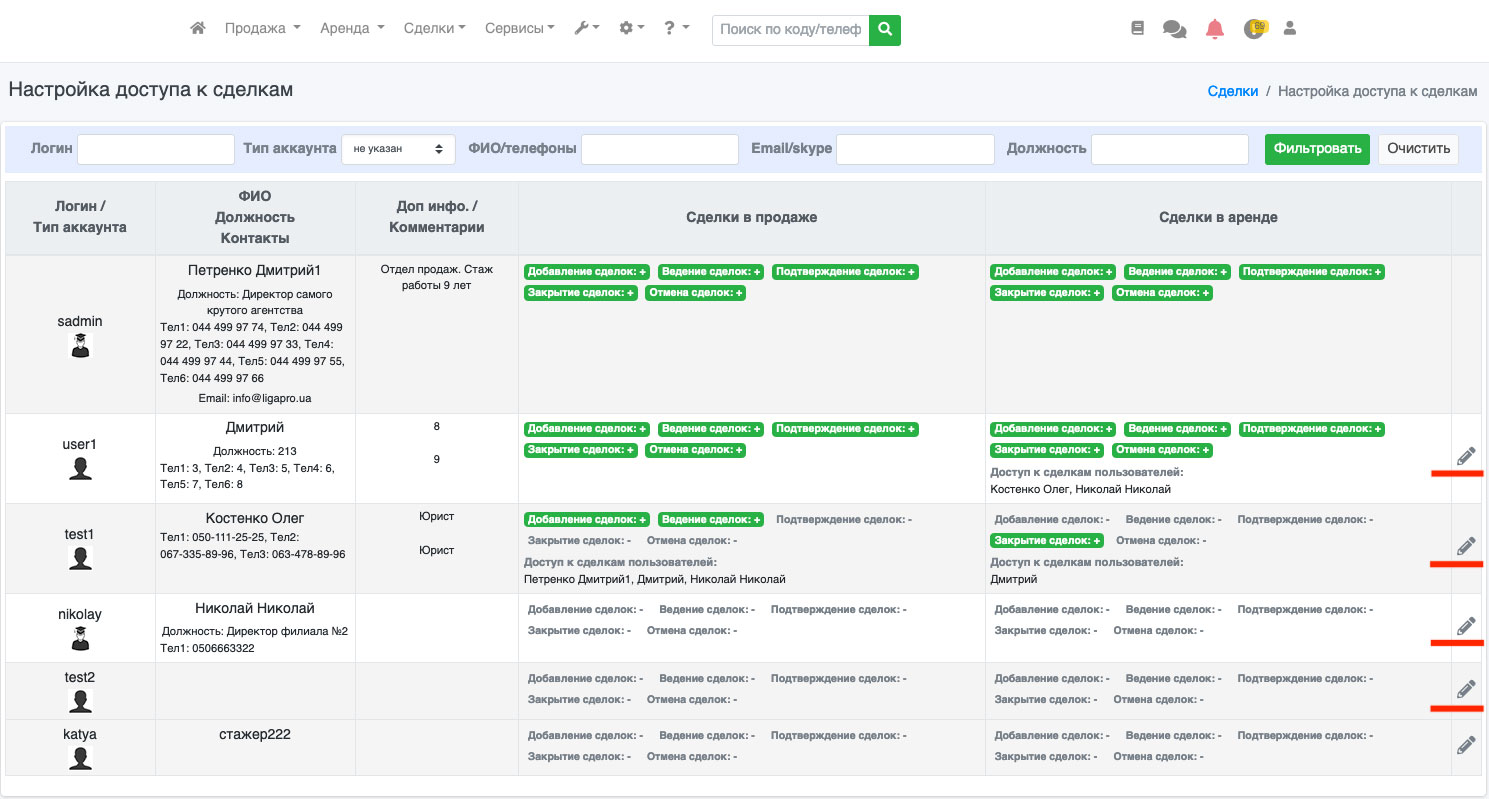Click the coin badge icon showing 69
The width and height of the screenshot is (1489, 799).
pyautogui.click(x=1254, y=29)
